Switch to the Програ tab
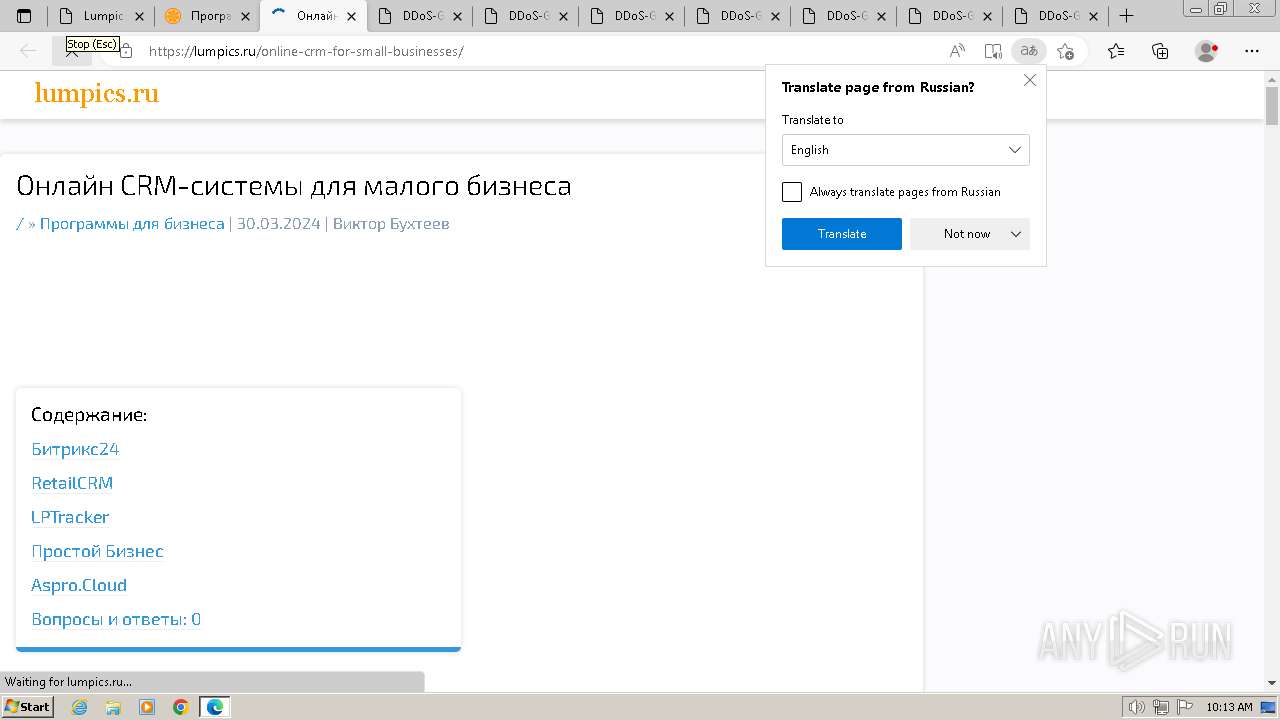Screen dimensions: 1280x720 (x=206, y=16)
